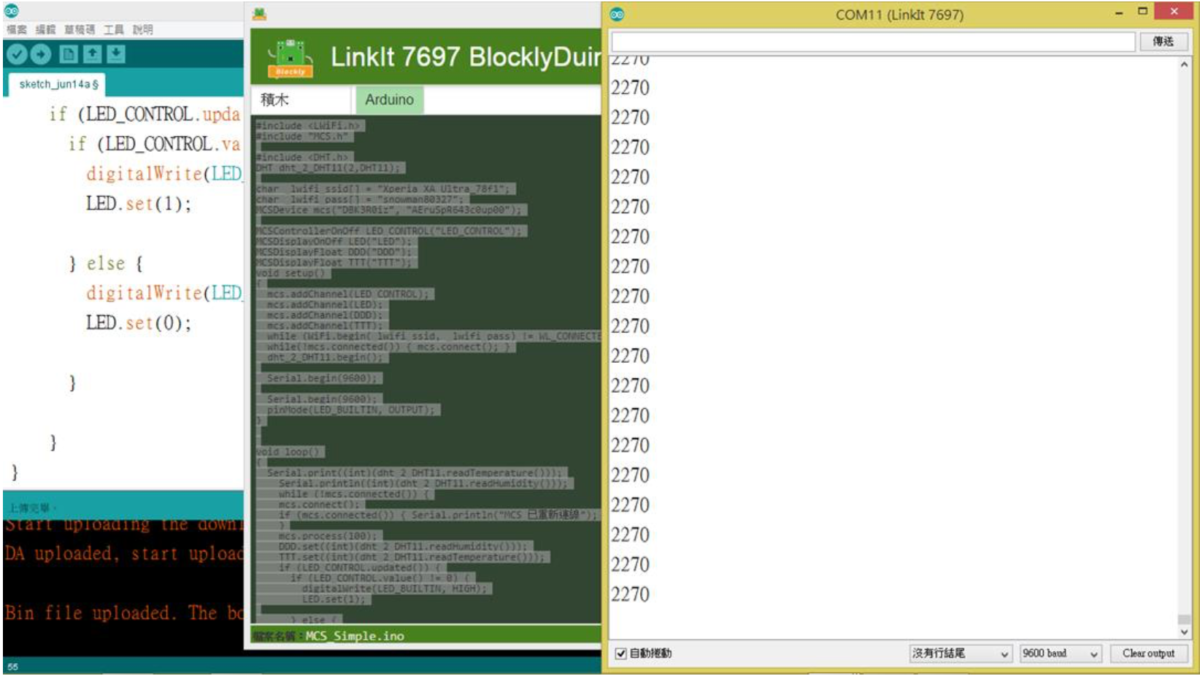Click the COM11 (LinkIt 7697) window title
Viewport: 1200px width, 676px height.
point(899,15)
